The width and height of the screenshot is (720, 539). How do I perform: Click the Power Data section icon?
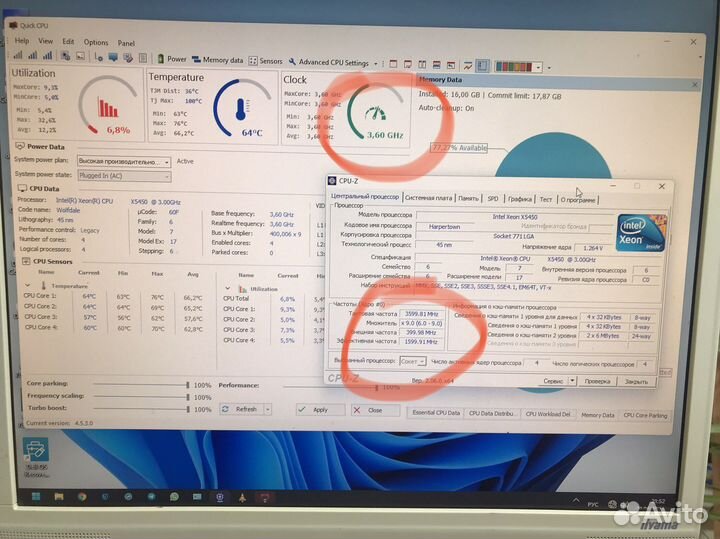(20, 146)
